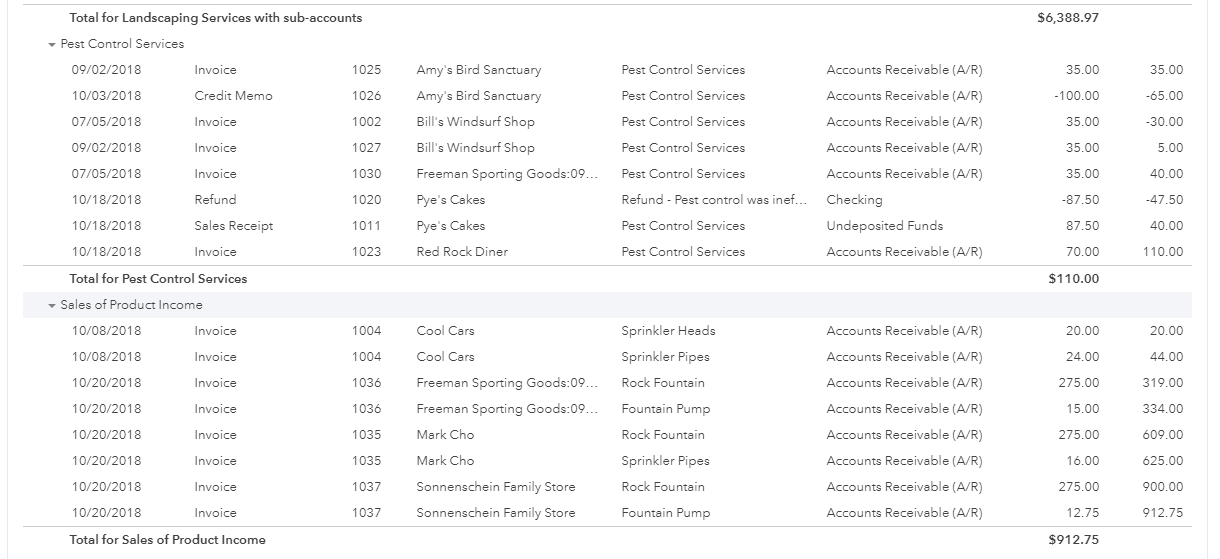Select Bill's Windsurf Shop in invoice 1027 row

coord(475,148)
